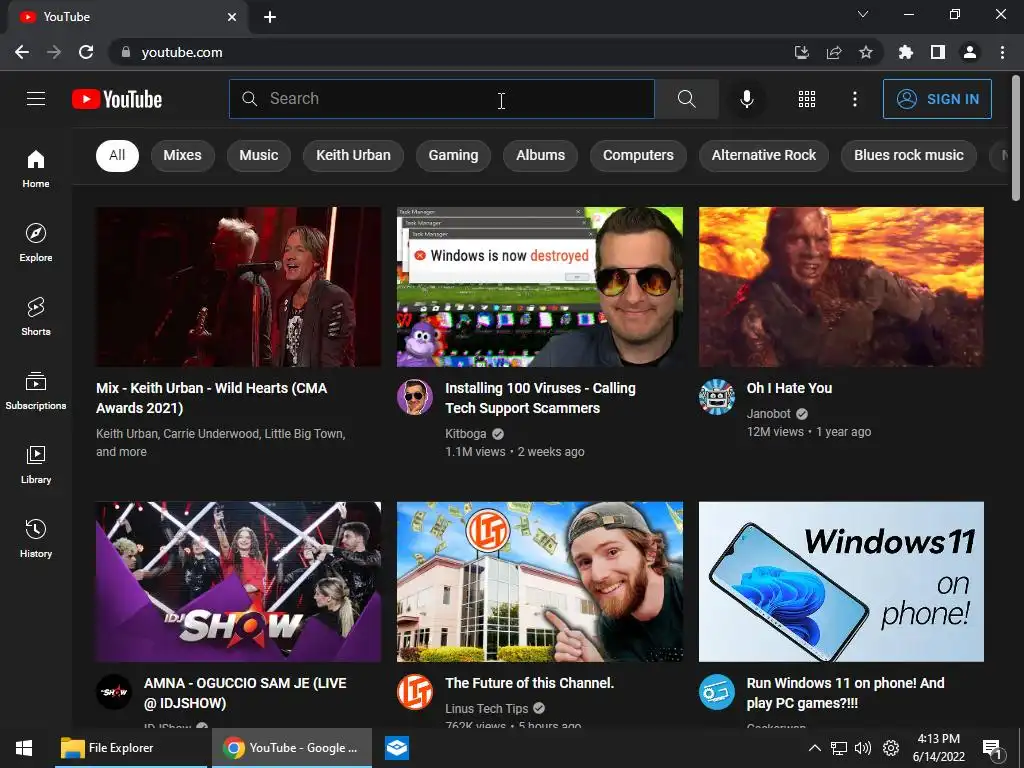Click the SIGN IN button
The width and height of the screenshot is (1024, 768).
pyautogui.click(x=937, y=99)
